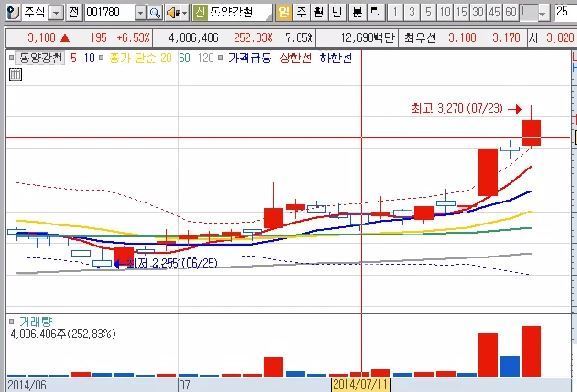Click the green 신 badge button
The image size is (577, 392).
coord(200,13)
